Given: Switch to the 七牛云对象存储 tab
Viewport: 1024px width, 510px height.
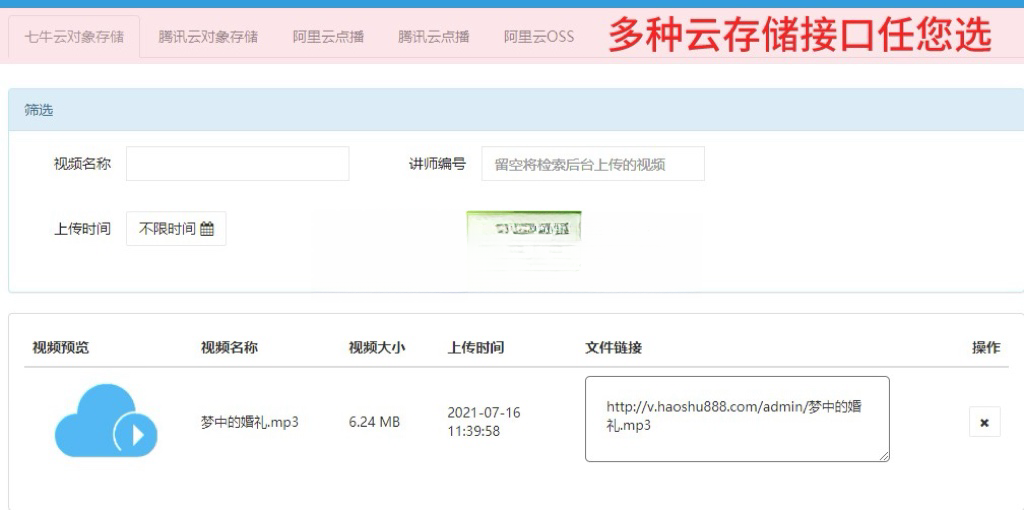Looking at the screenshot, I should coord(75,37).
